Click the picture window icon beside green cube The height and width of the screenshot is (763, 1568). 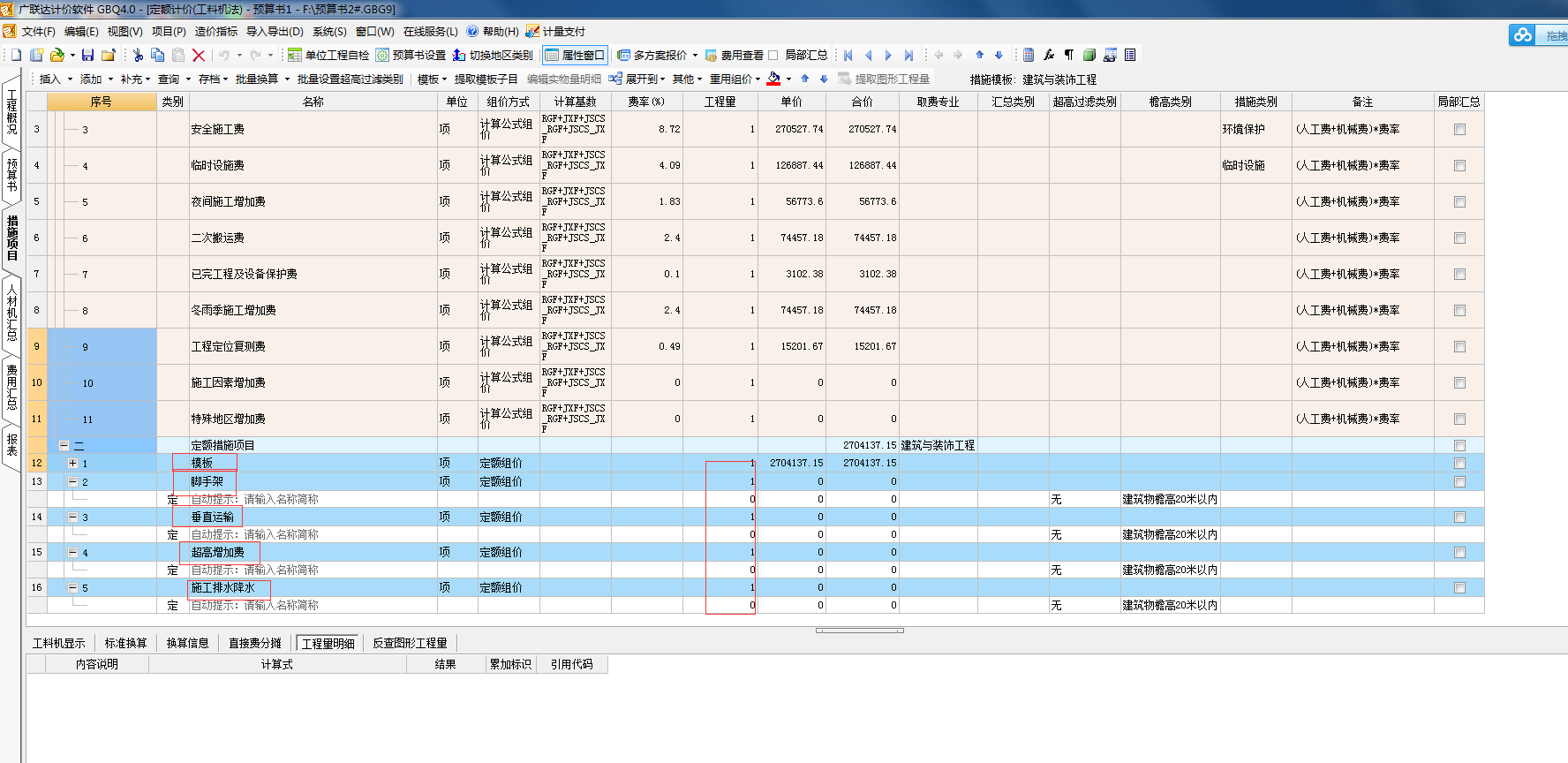click(x=1110, y=55)
